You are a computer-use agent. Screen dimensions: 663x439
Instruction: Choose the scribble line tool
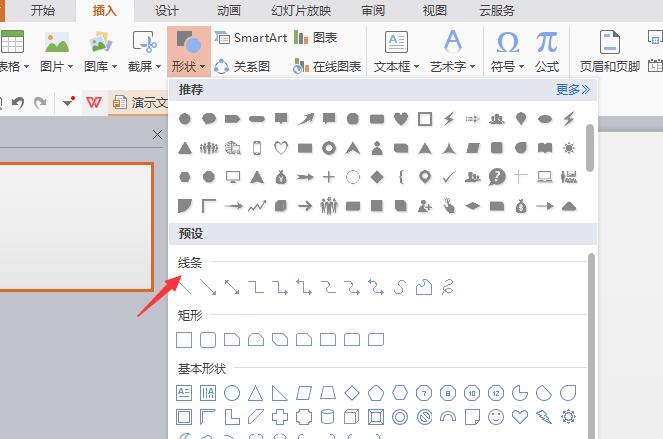[x=448, y=287]
